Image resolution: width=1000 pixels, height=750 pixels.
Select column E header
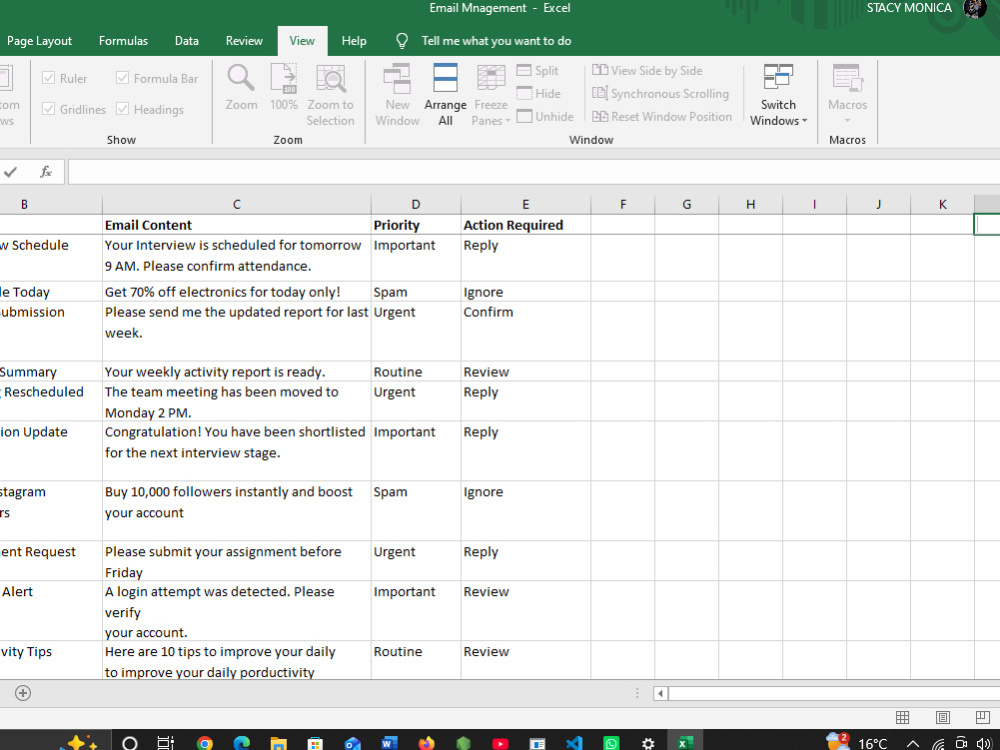pyautogui.click(x=526, y=204)
